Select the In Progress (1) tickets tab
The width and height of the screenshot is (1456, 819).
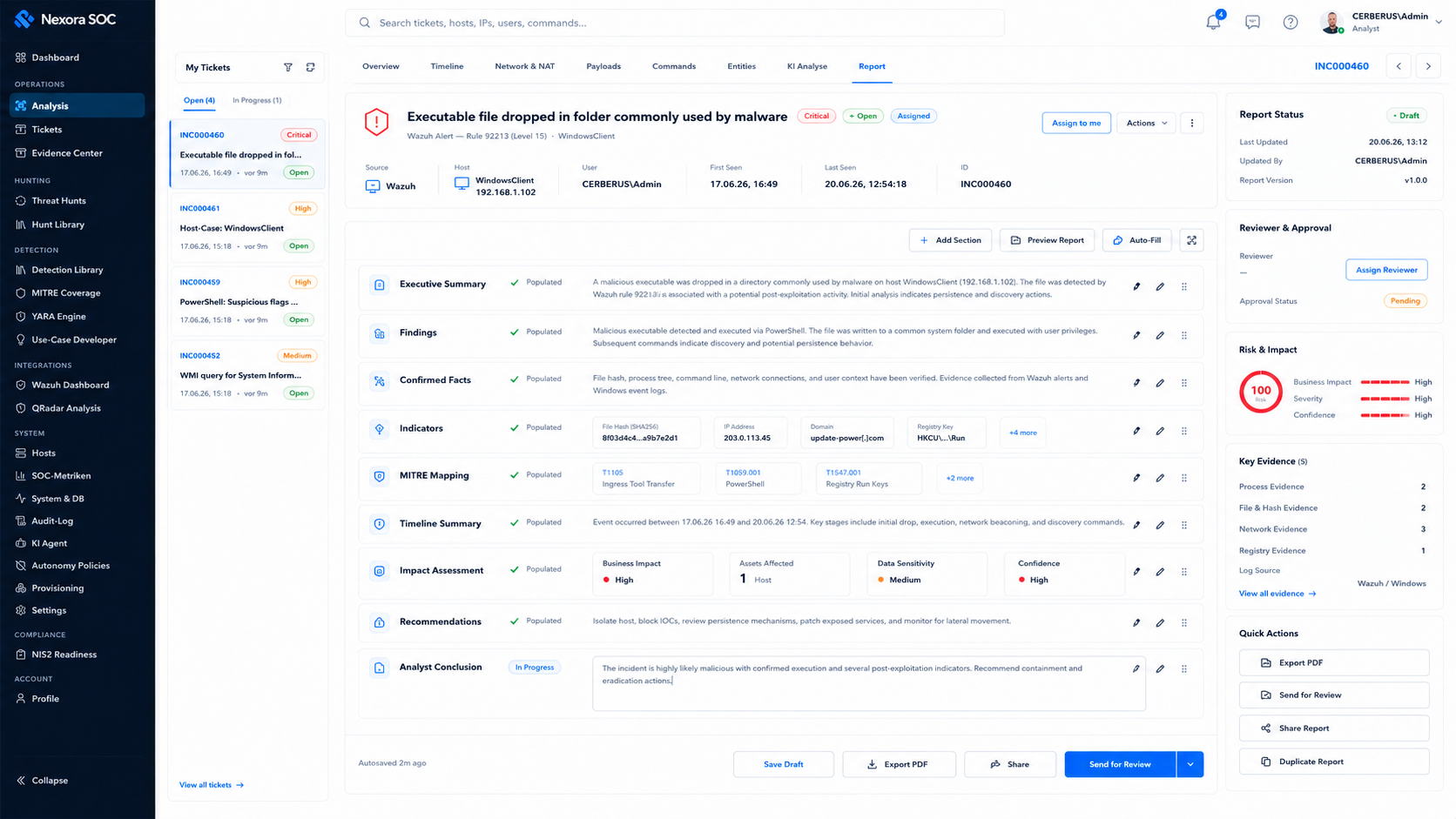pos(257,100)
